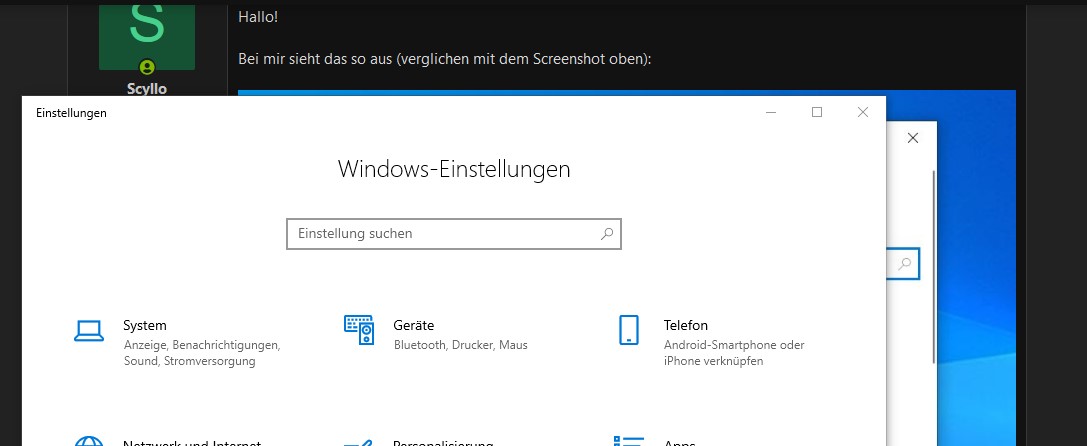
Task: Click text 'Bluetooth, Drucker, Maus'
Action: pos(460,345)
